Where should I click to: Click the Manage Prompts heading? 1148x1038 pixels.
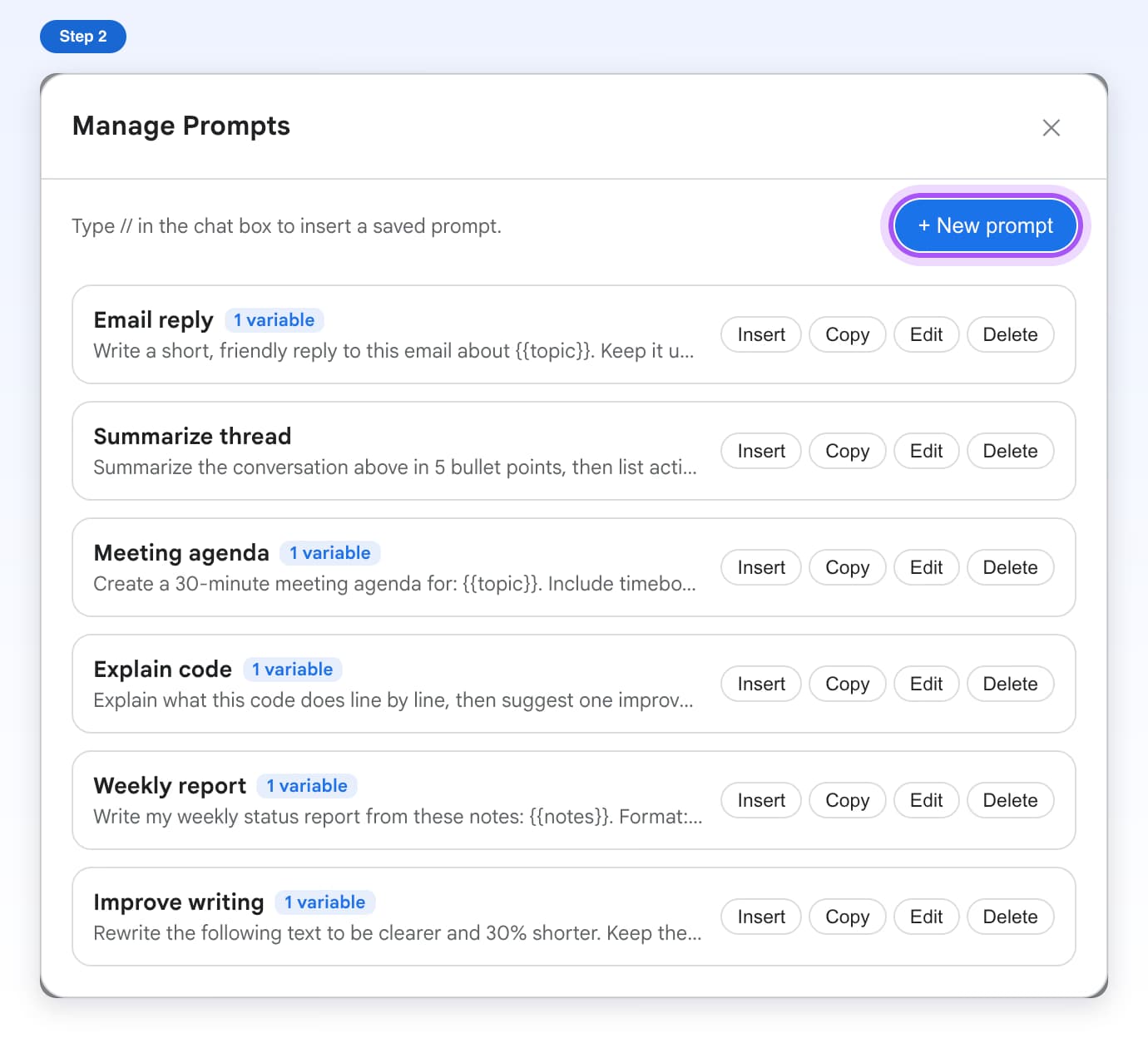181,126
